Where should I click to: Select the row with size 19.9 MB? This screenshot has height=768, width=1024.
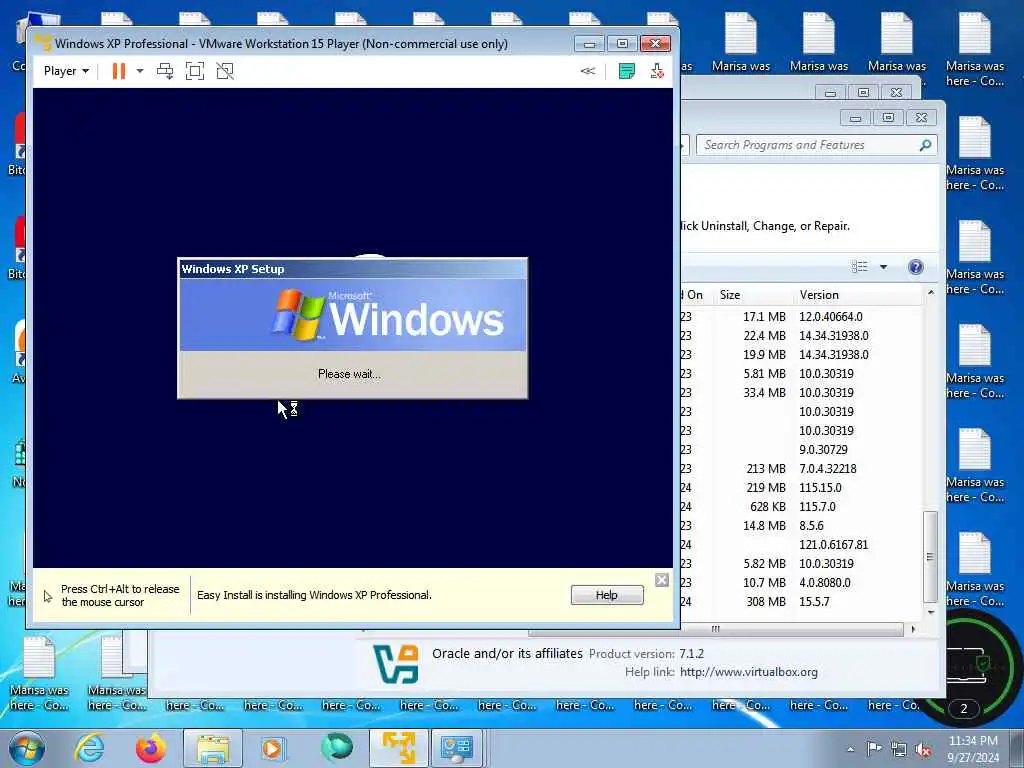tap(801, 355)
